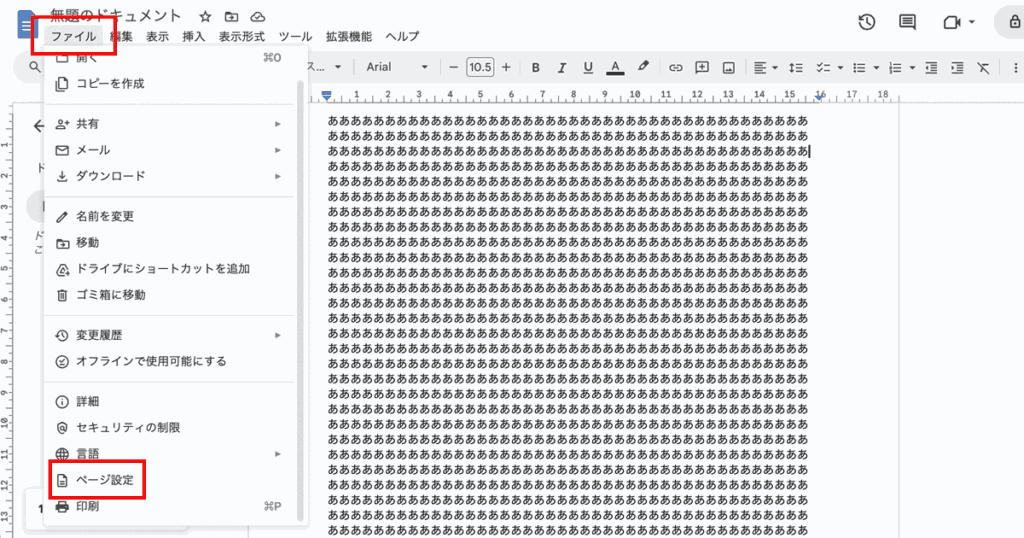Select オフラインで使用可能にする option
1024x538 pixels.
tap(151, 361)
